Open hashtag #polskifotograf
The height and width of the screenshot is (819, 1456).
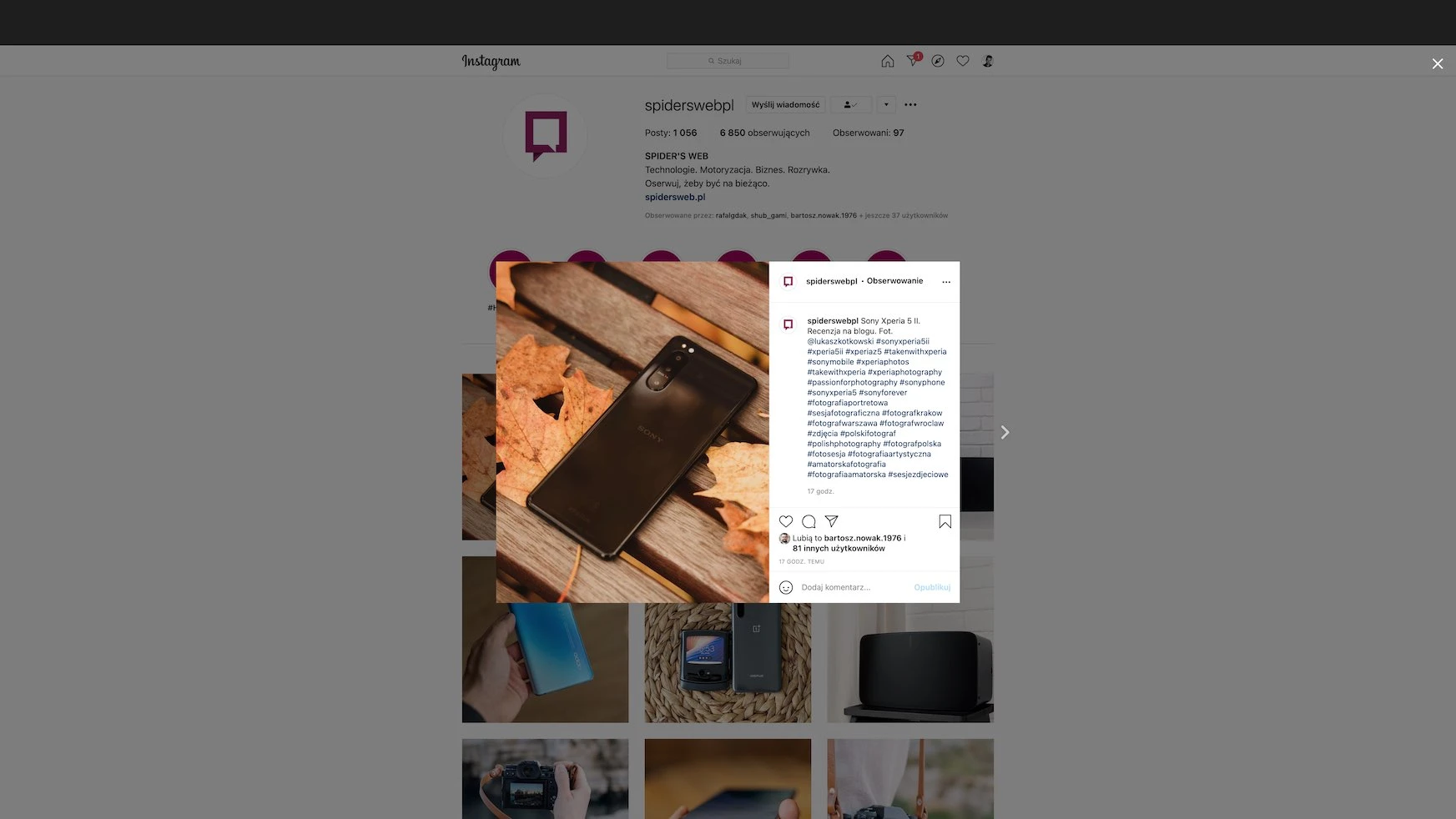(x=868, y=434)
